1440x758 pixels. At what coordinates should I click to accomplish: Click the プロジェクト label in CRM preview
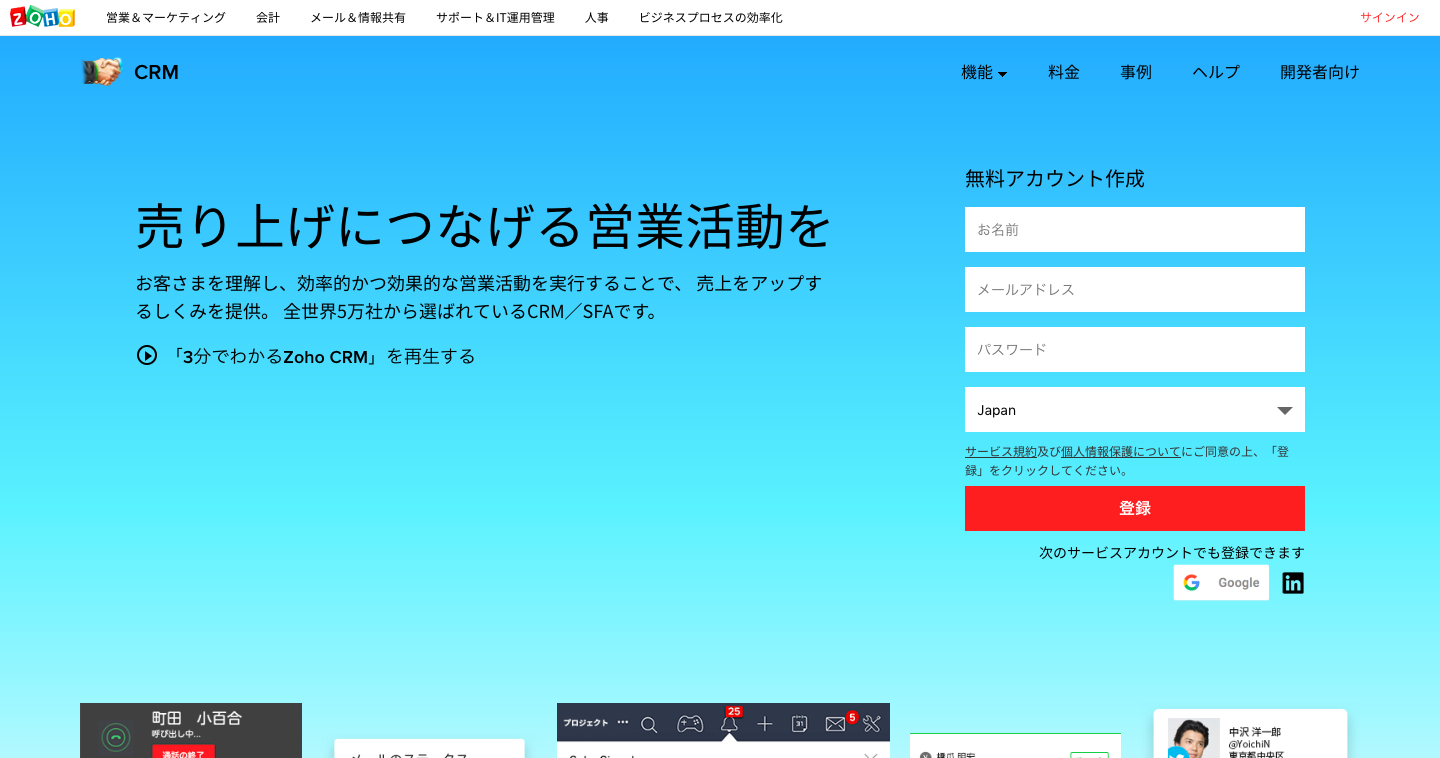tap(586, 722)
